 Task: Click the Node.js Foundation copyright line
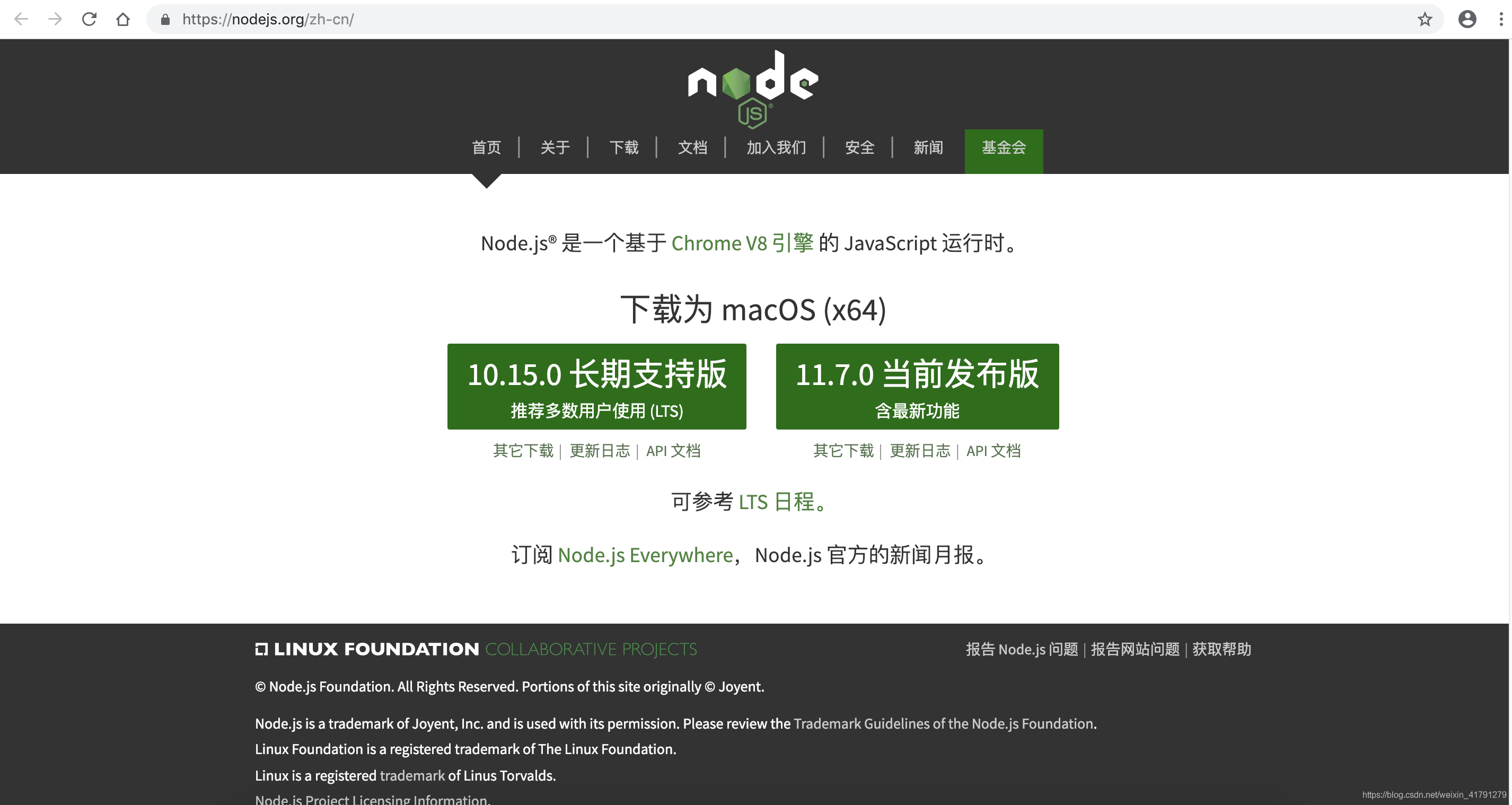tap(509, 686)
